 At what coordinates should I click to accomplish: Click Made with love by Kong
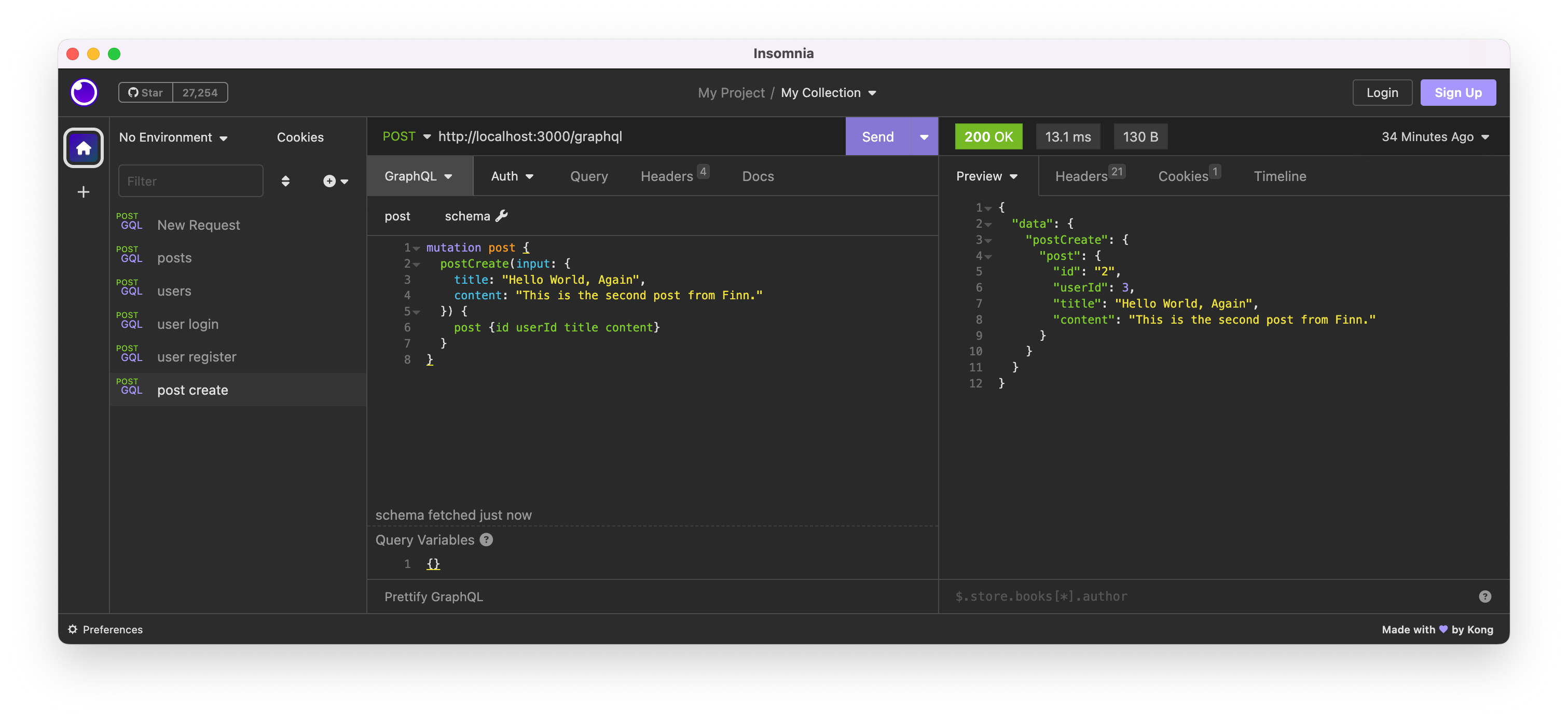point(1437,629)
